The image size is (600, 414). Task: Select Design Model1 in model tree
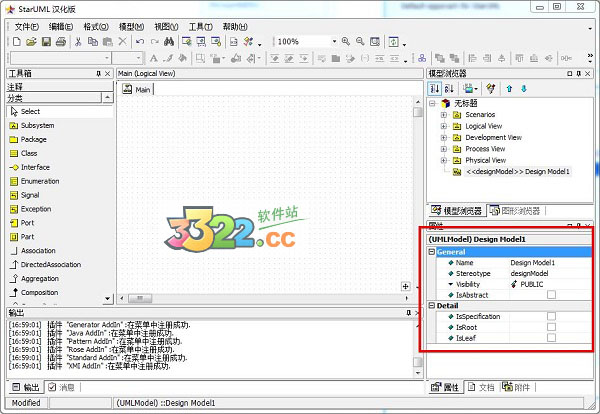tap(517, 172)
